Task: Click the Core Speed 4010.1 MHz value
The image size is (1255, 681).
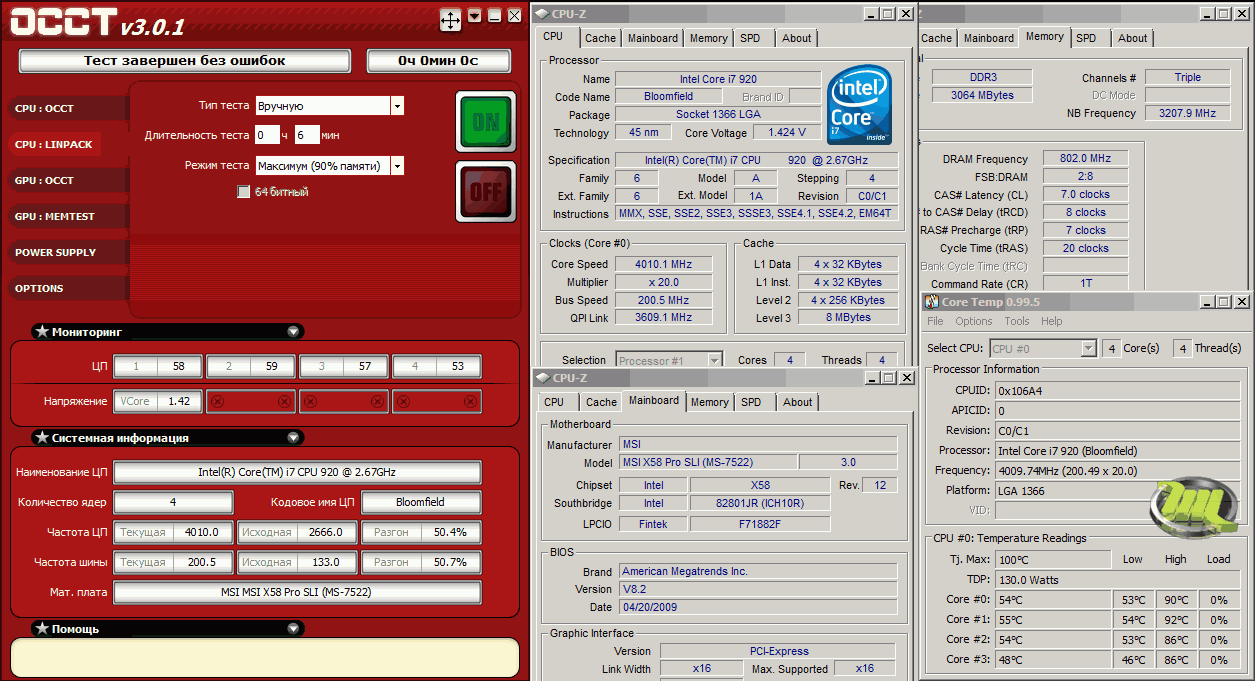Action: tap(663, 264)
